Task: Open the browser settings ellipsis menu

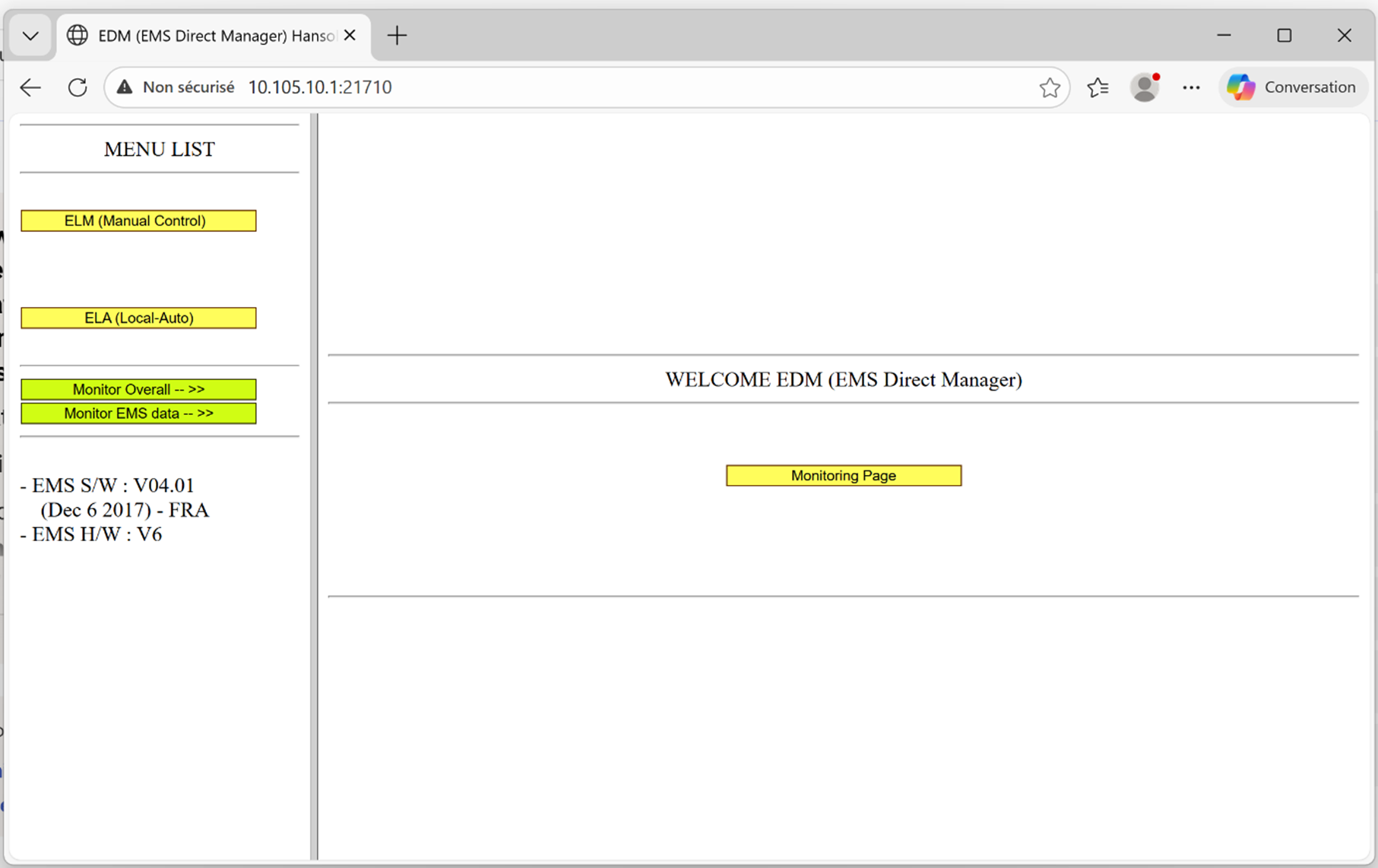Action: (1191, 87)
